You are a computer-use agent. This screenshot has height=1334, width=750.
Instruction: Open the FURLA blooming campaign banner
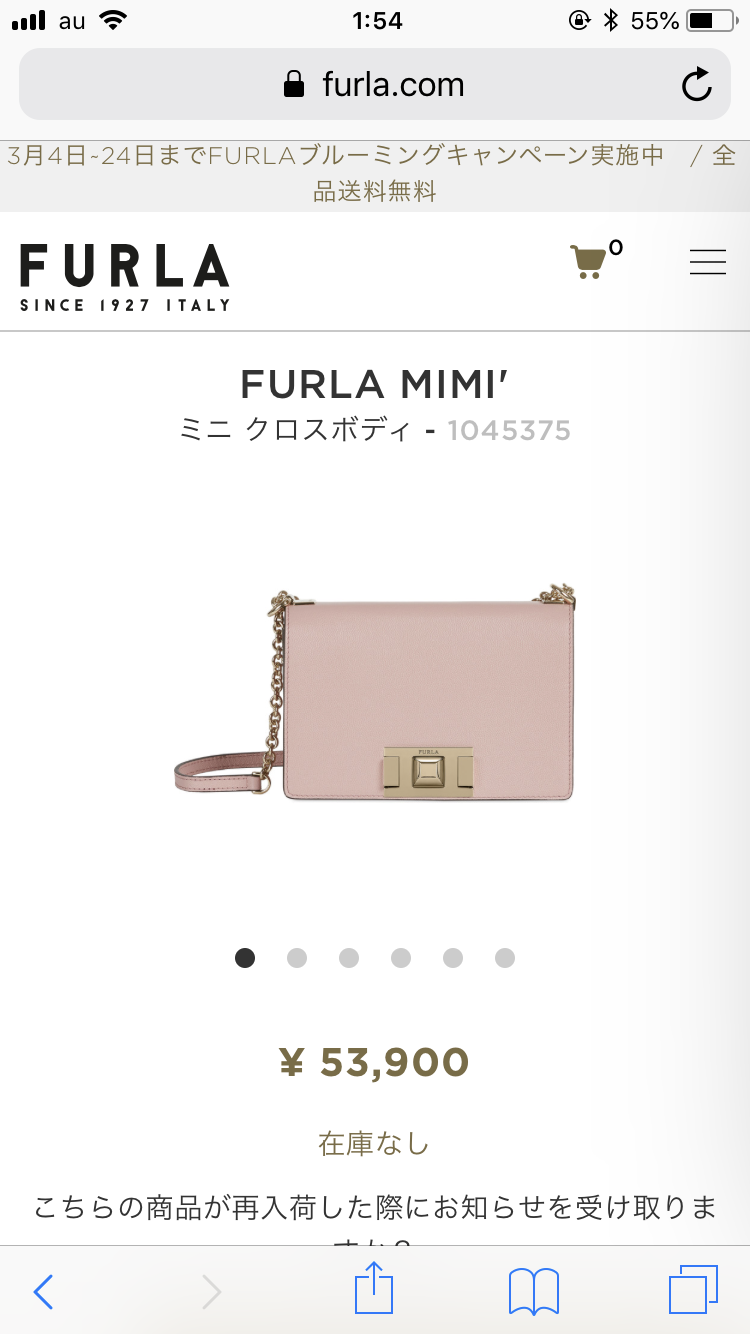tap(375, 173)
